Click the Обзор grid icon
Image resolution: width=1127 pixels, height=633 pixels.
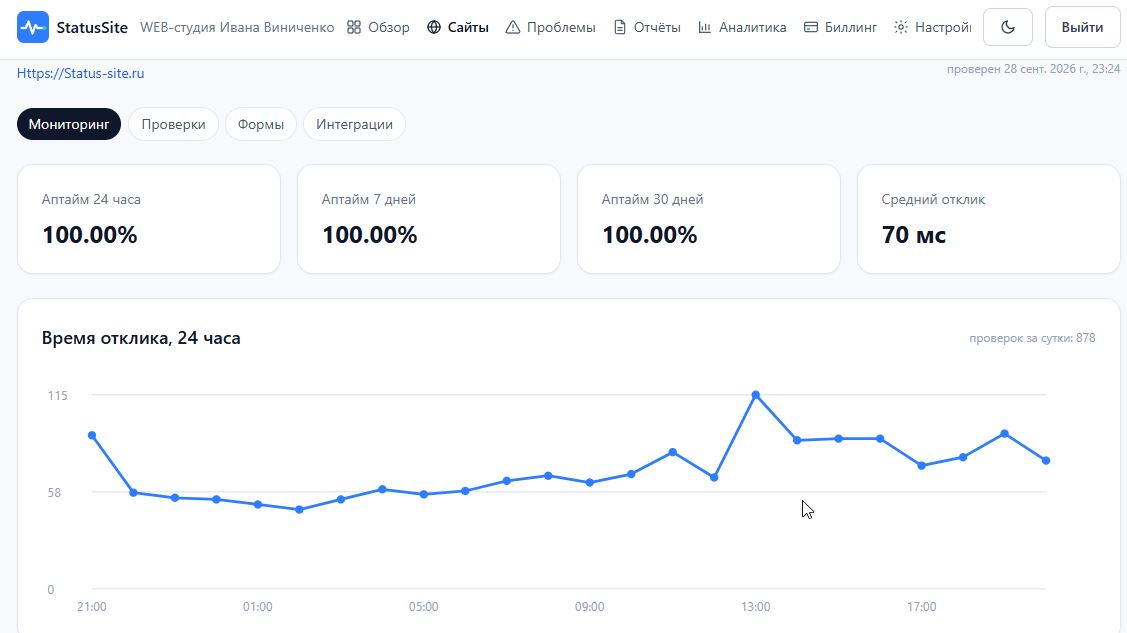click(354, 27)
